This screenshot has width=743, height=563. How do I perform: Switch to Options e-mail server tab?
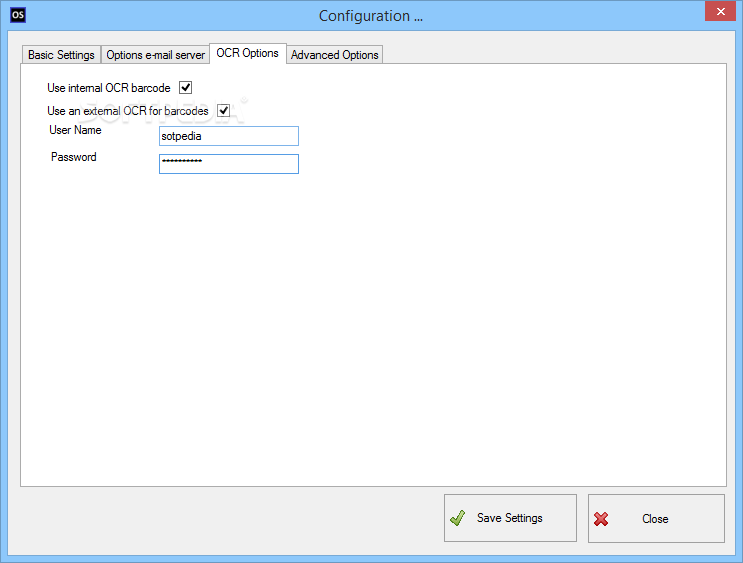[x=155, y=55]
